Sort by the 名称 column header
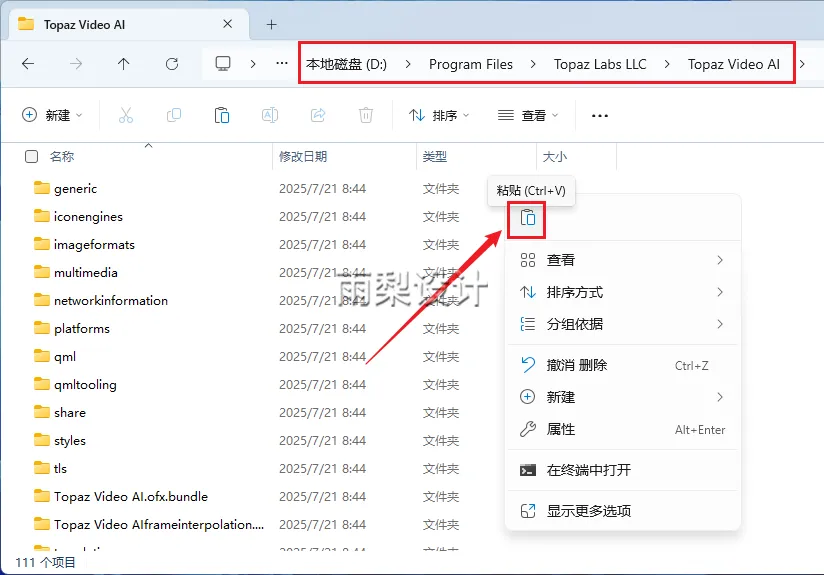Image resolution: width=824 pixels, height=575 pixels. [x=62, y=157]
